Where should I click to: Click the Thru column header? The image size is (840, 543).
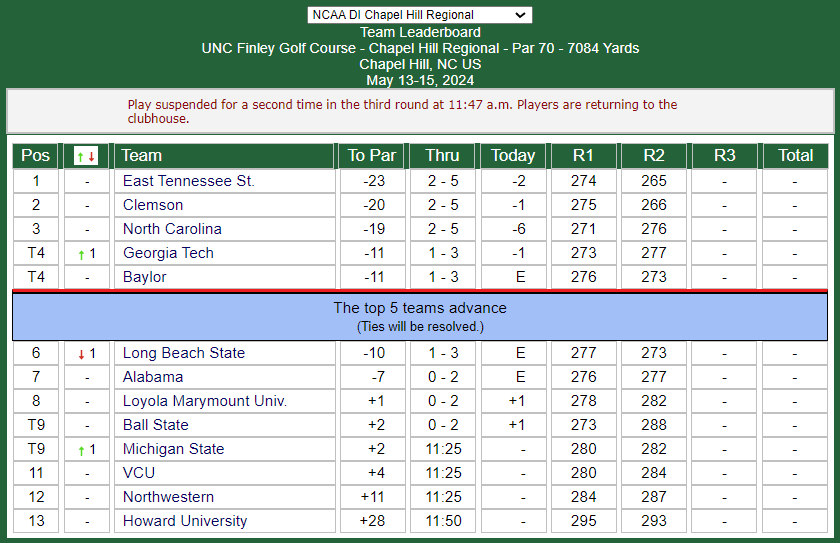442,156
